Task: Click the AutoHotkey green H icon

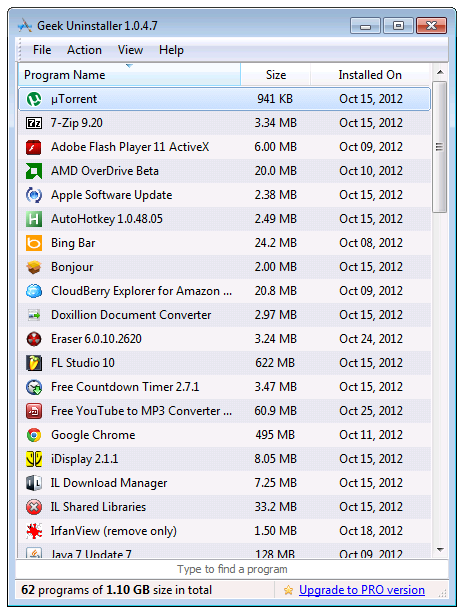Action: point(34,219)
